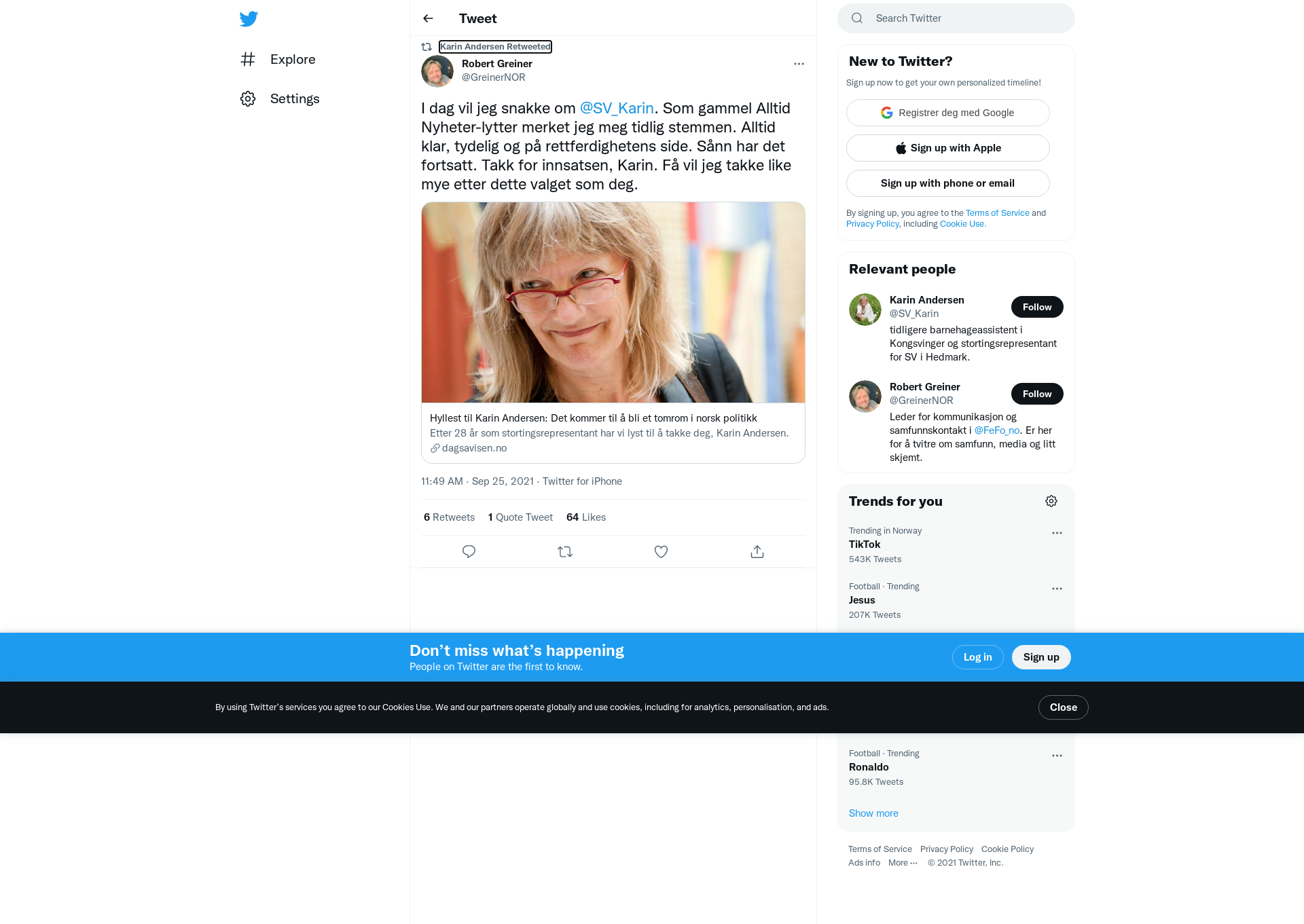1304x924 pixels.
Task: Follow Karin Andersen
Action: pos(1037,307)
